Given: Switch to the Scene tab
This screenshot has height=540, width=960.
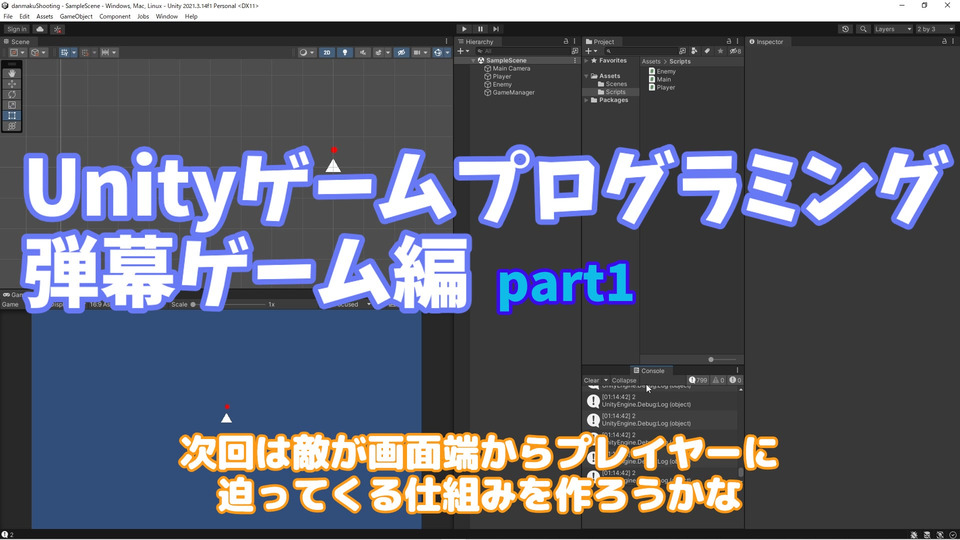Looking at the screenshot, I should pyautogui.click(x=17, y=42).
